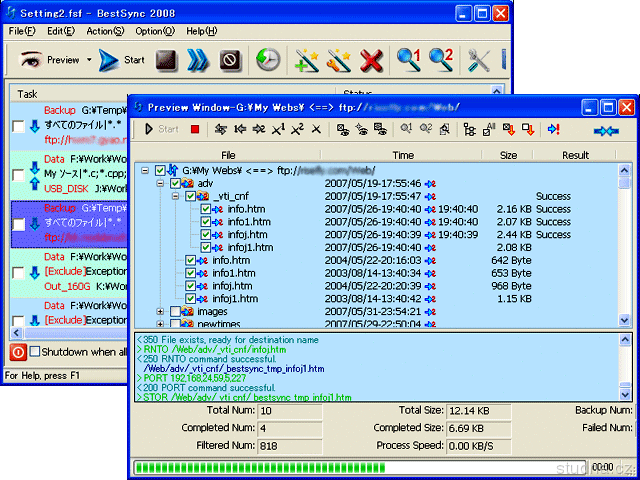Click the red X delete task icon
The height and width of the screenshot is (480, 640).
point(371,61)
